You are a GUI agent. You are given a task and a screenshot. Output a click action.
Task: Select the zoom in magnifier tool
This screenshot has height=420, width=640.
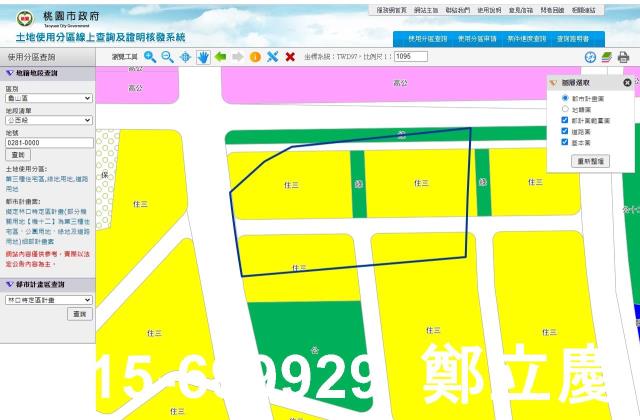(x=150, y=57)
